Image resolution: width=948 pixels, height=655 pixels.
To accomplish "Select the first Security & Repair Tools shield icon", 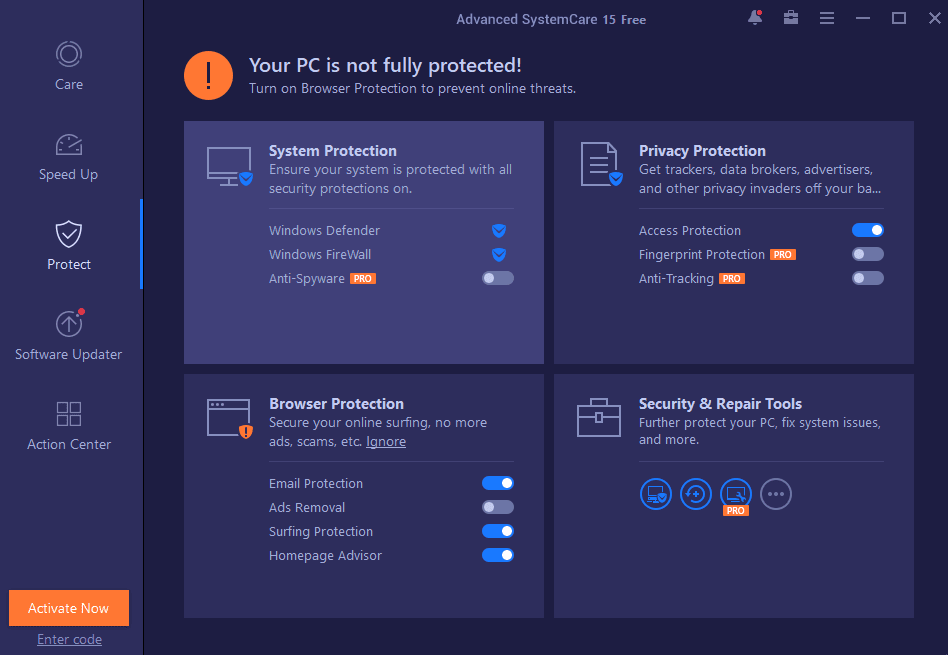I will pyautogui.click(x=656, y=493).
